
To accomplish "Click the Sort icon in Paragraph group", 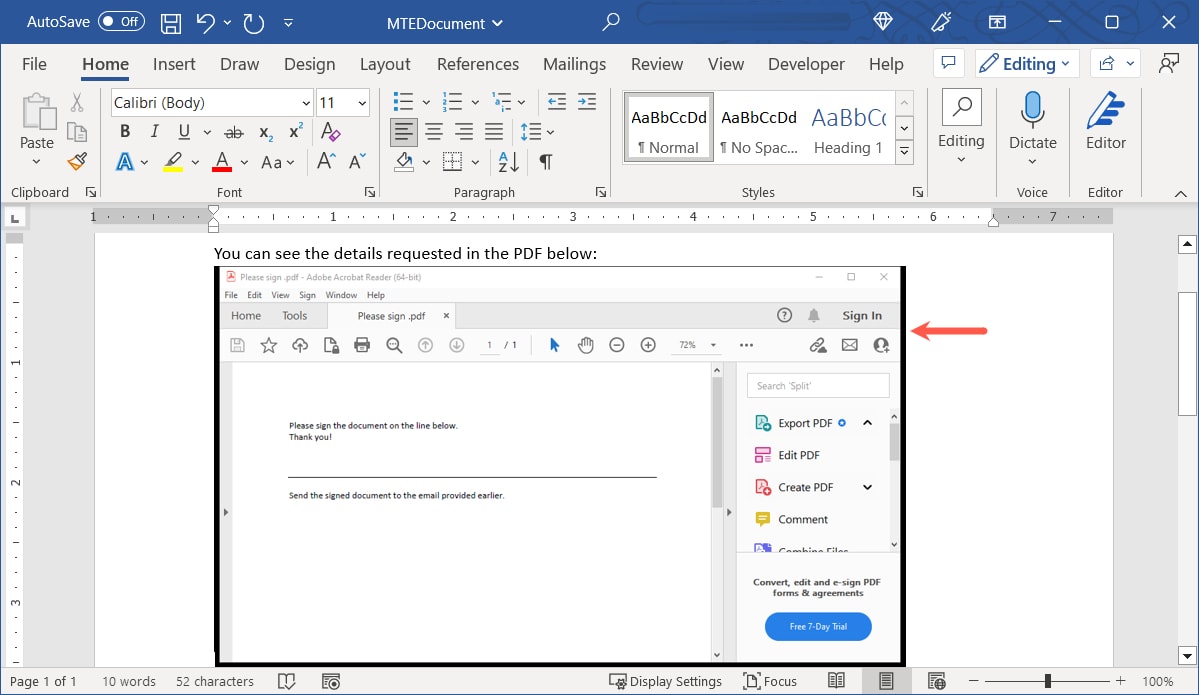I will coord(506,161).
